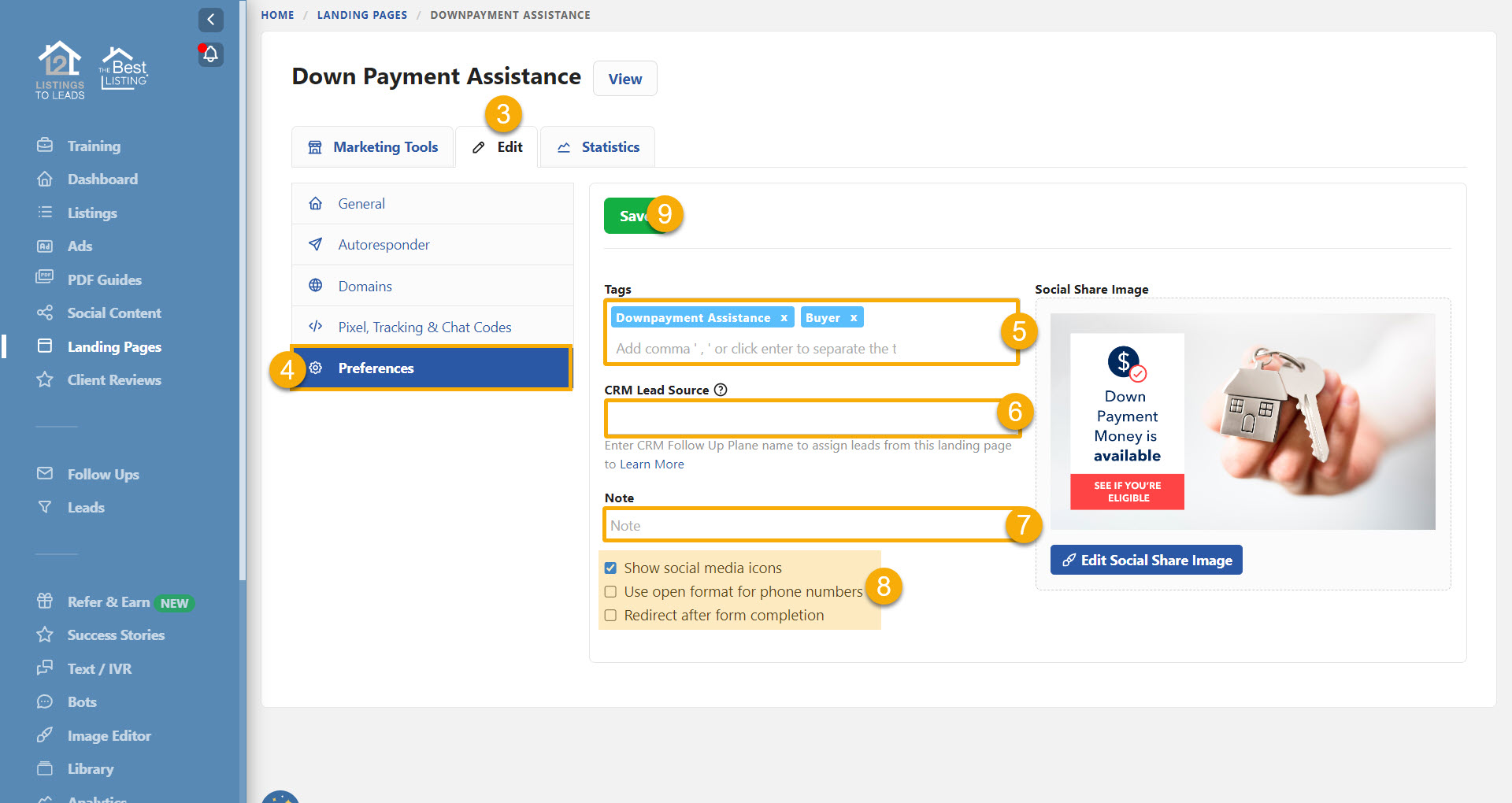
Task: Switch to the Marketing Tools tab
Action: pos(372,147)
